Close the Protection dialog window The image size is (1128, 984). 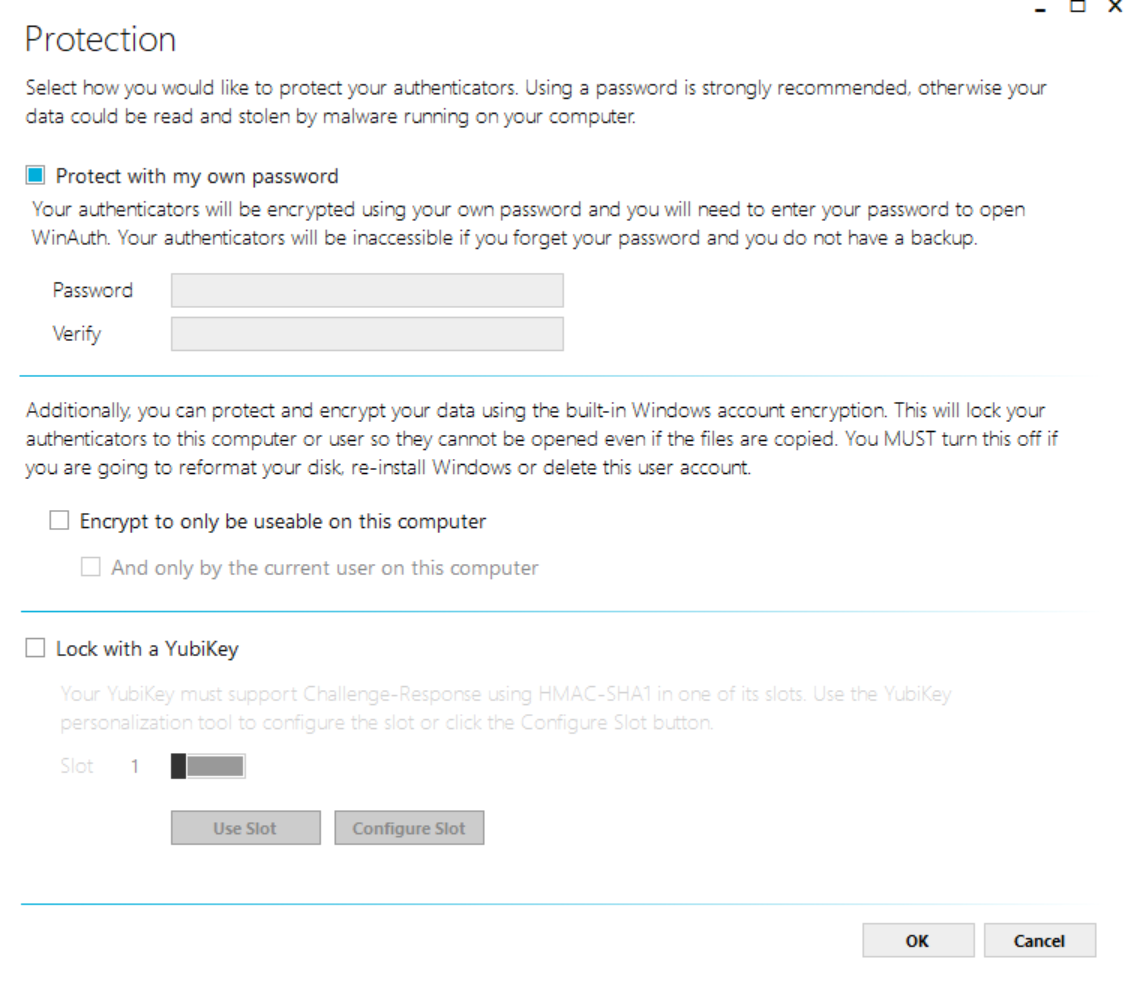pos(1115,7)
